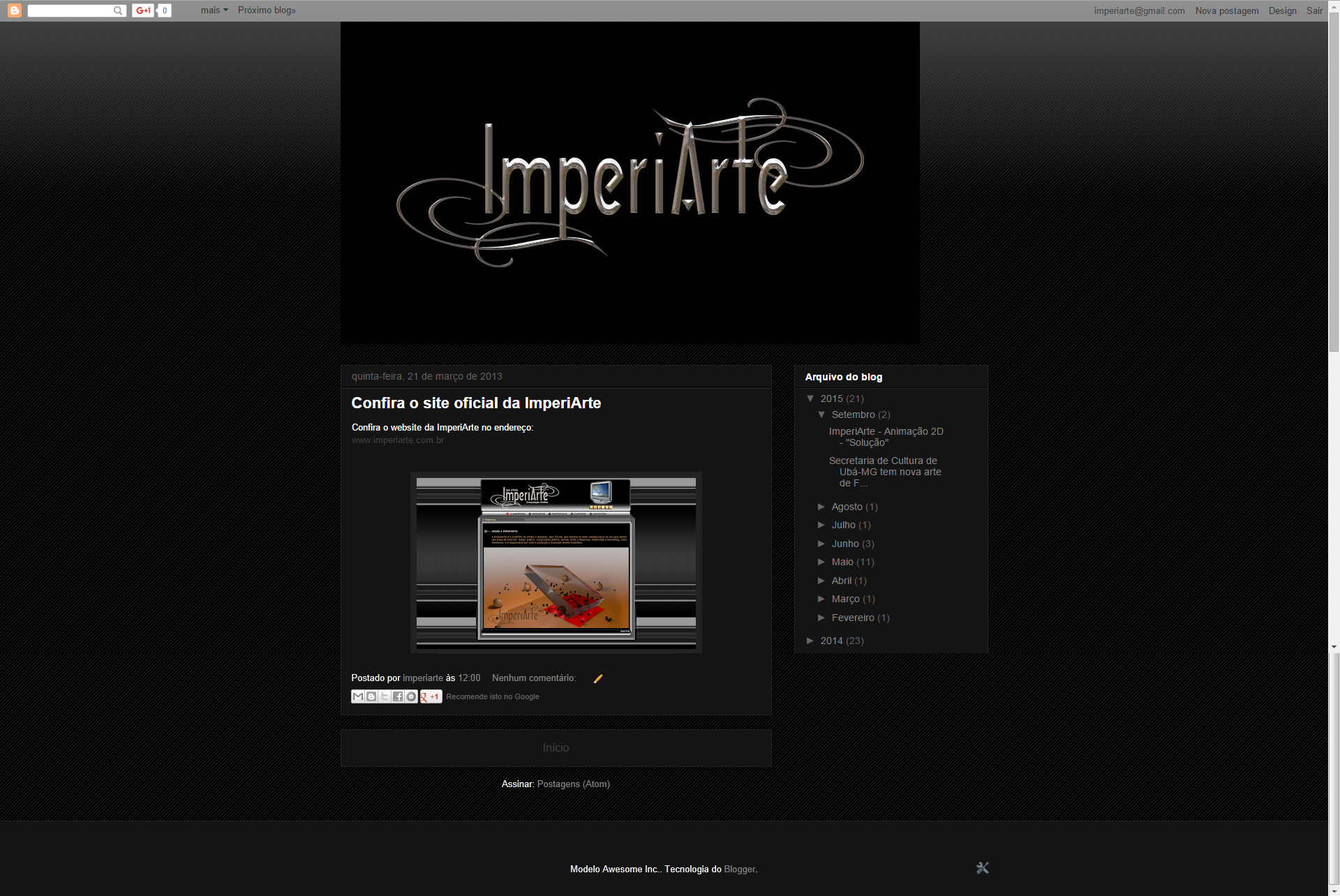The width and height of the screenshot is (1340, 896).
Task: Open the 'Blogger' link in footer
Action: pyautogui.click(x=740, y=869)
